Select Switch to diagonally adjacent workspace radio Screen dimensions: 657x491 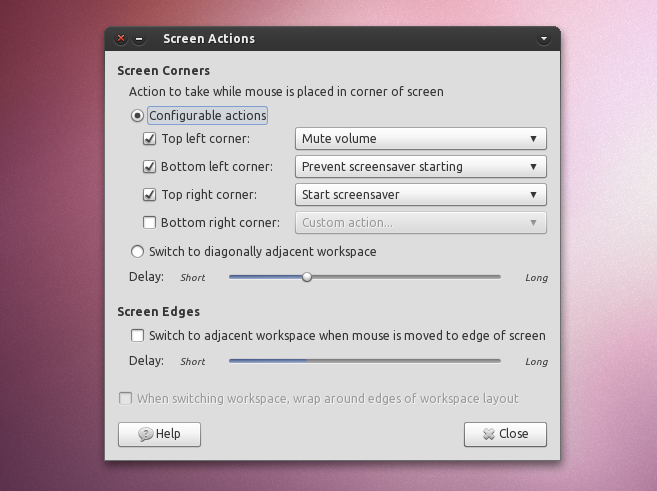coord(137,251)
